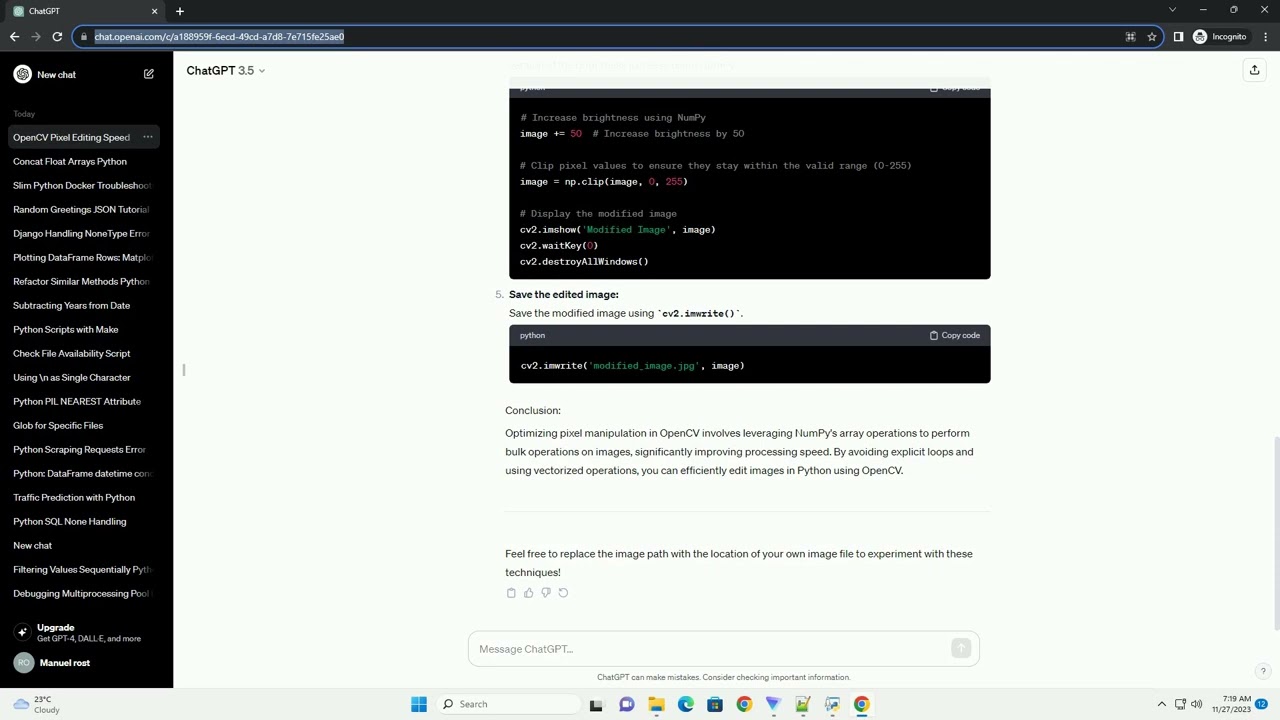The width and height of the screenshot is (1280, 720).
Task: Click the compose new chat pencil icon
Action: [149, 74]
